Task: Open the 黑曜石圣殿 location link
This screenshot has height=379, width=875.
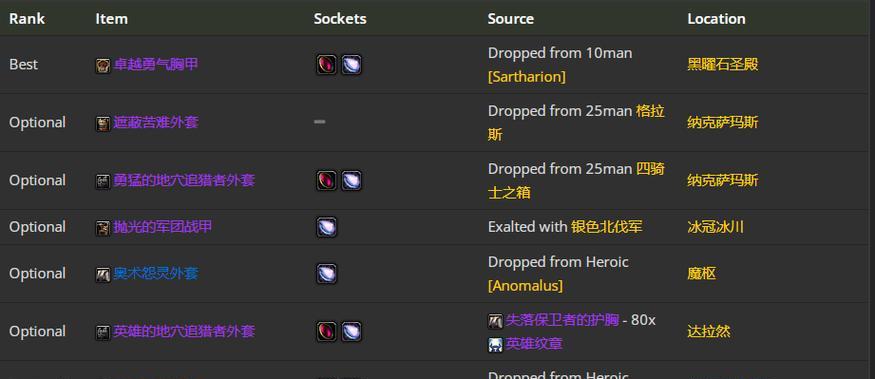Action: click(x=723, y=65)
